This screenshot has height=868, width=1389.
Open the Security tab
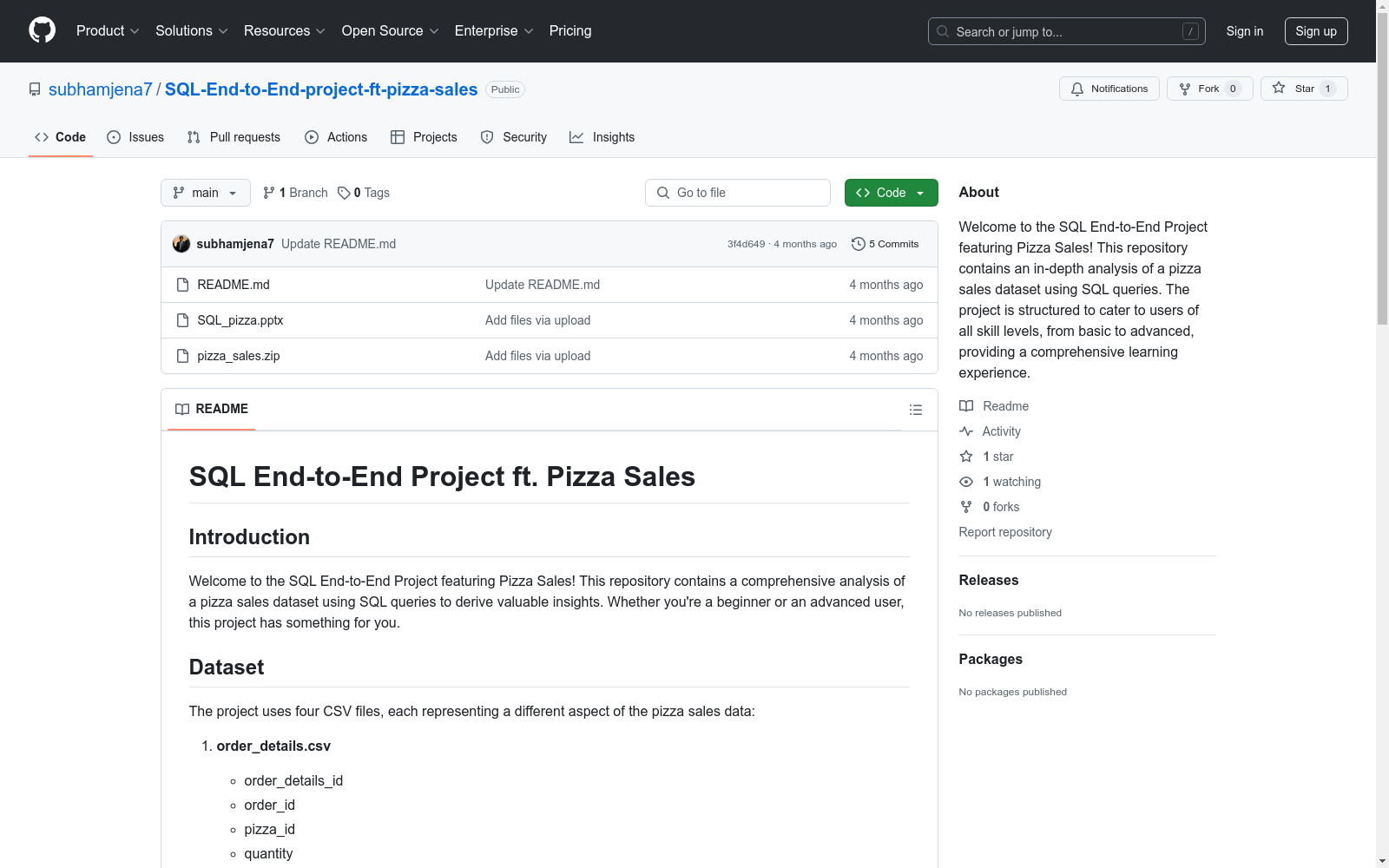click(514, 137)
